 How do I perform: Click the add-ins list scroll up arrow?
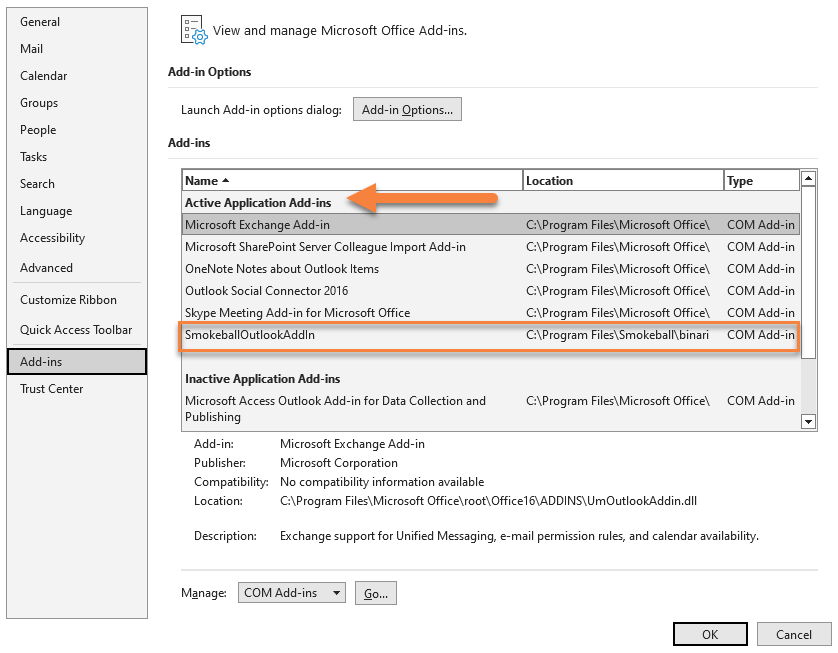[x=809, y=178]
